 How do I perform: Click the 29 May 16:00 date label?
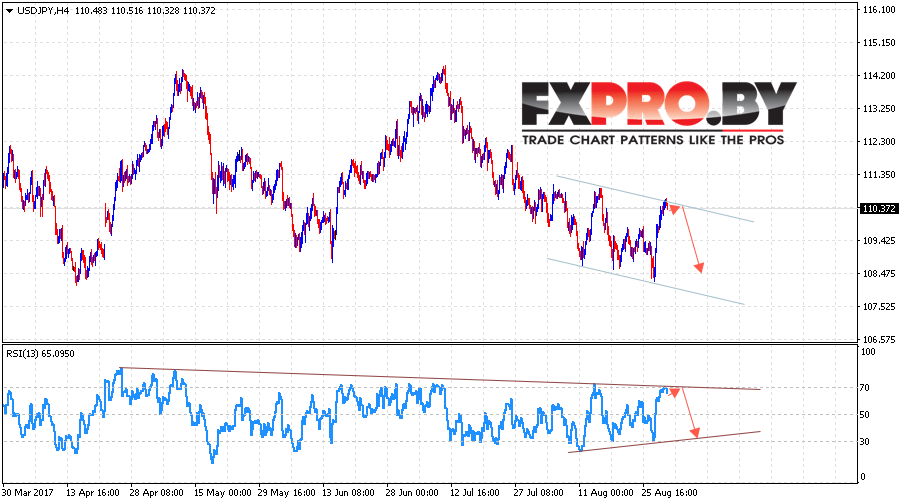click(x=286, y=493)
